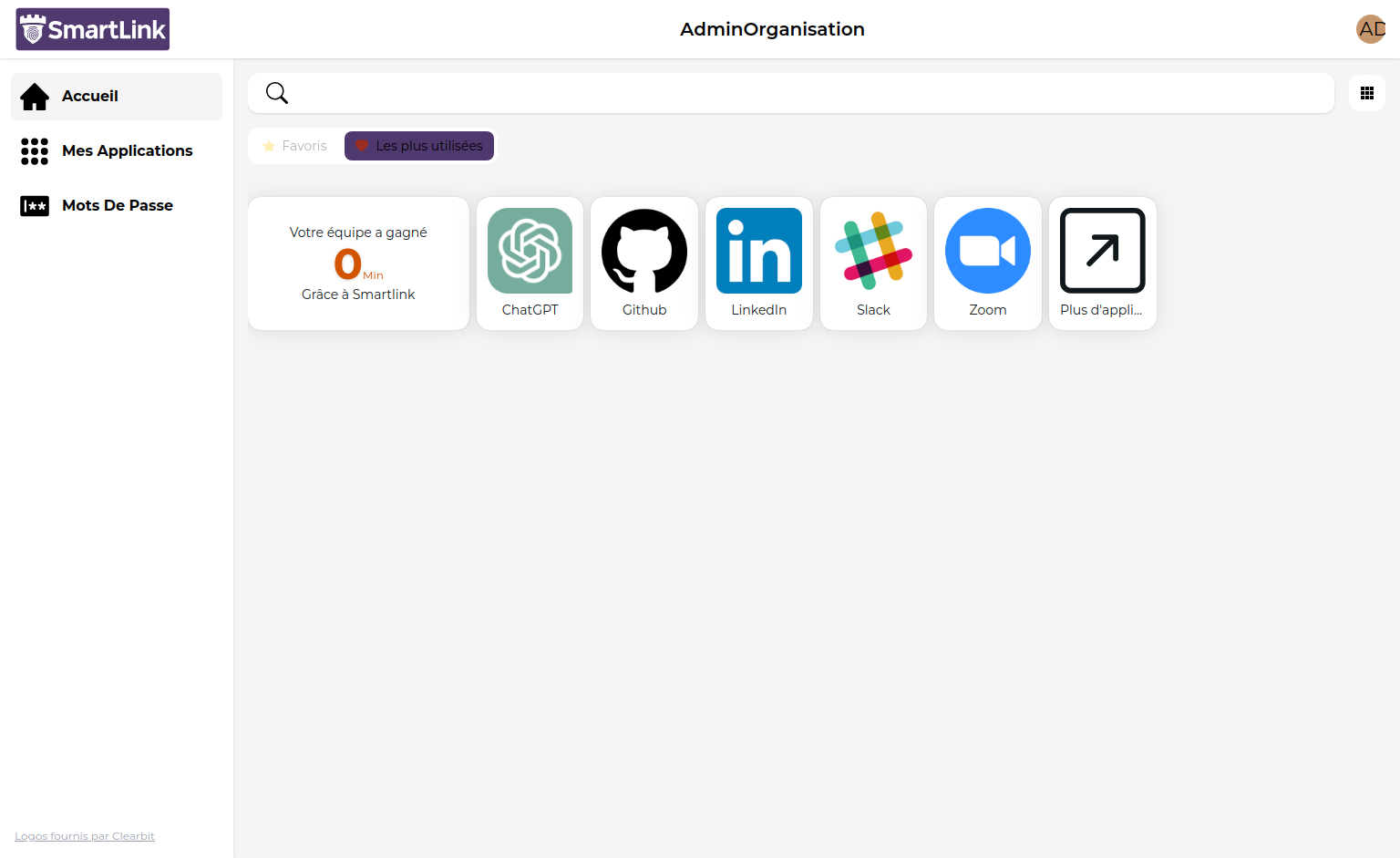This screenshot has width=1400, height=858.
Task: Open the search magnifier icon
Action: (x=276, y=92)
